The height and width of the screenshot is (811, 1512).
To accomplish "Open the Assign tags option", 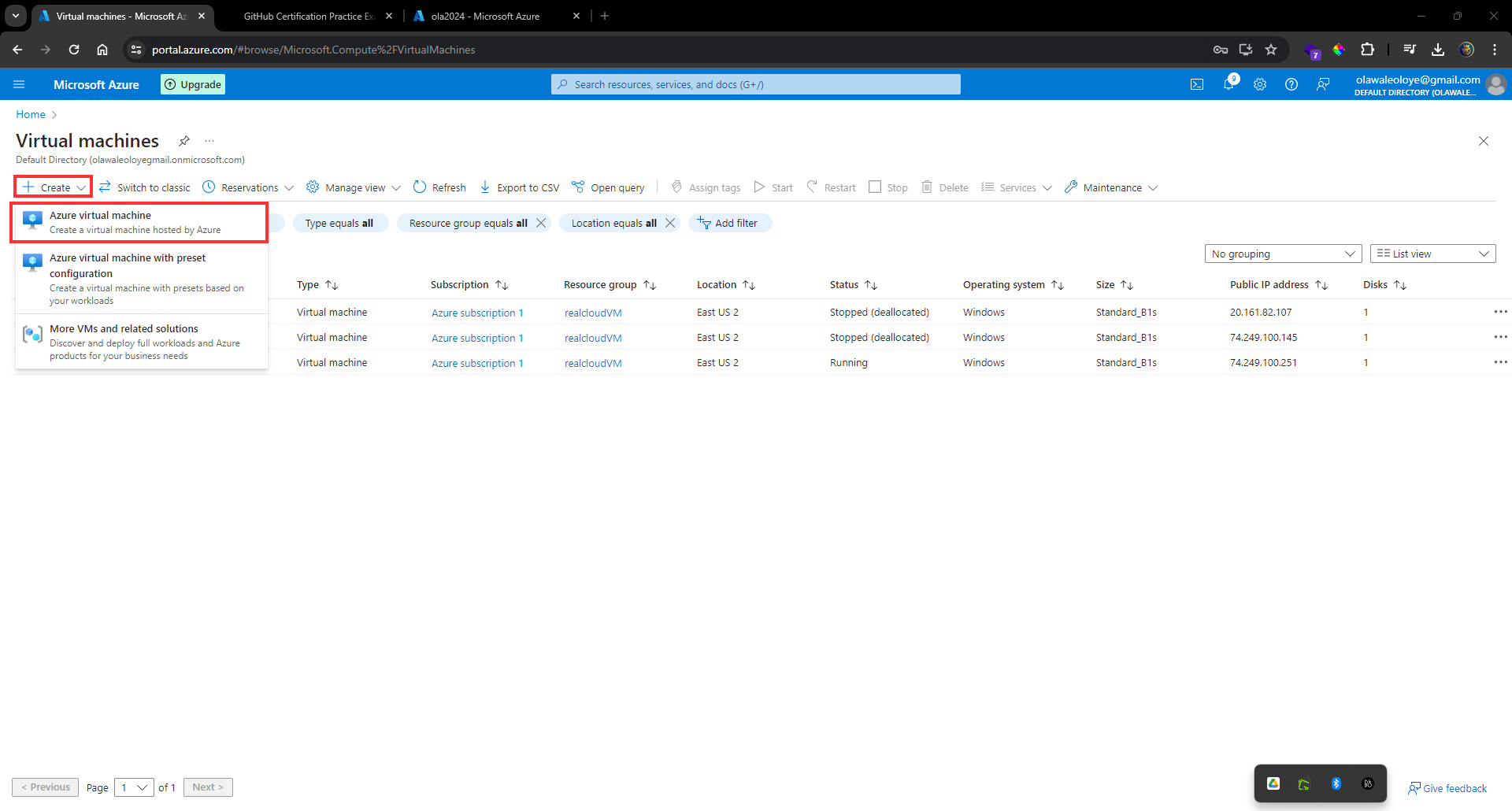I will 705,187.
